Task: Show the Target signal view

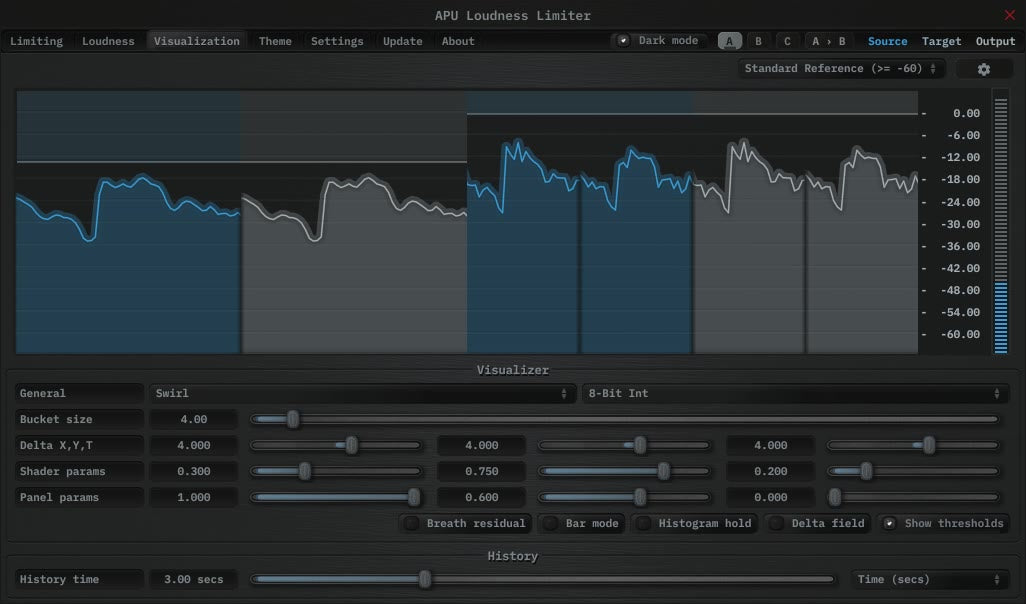Action: tap(942, 41)
